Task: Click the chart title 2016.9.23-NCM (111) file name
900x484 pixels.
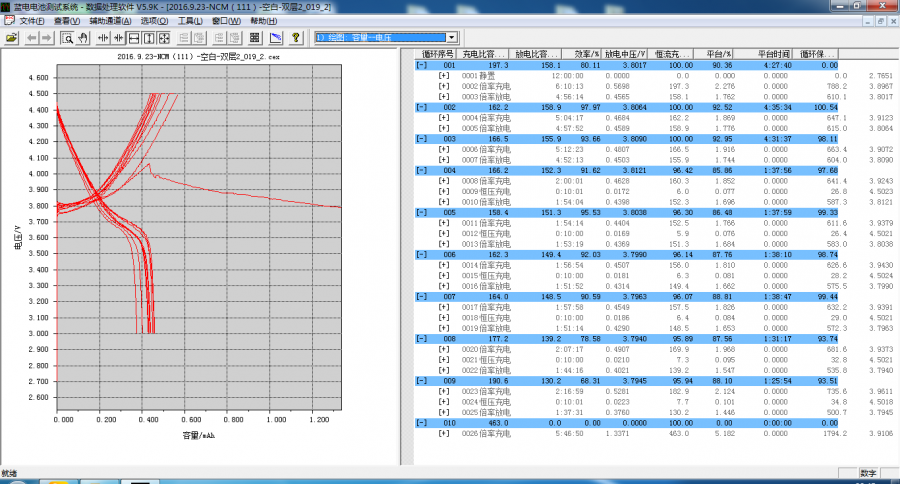Action: coord(198,57)
